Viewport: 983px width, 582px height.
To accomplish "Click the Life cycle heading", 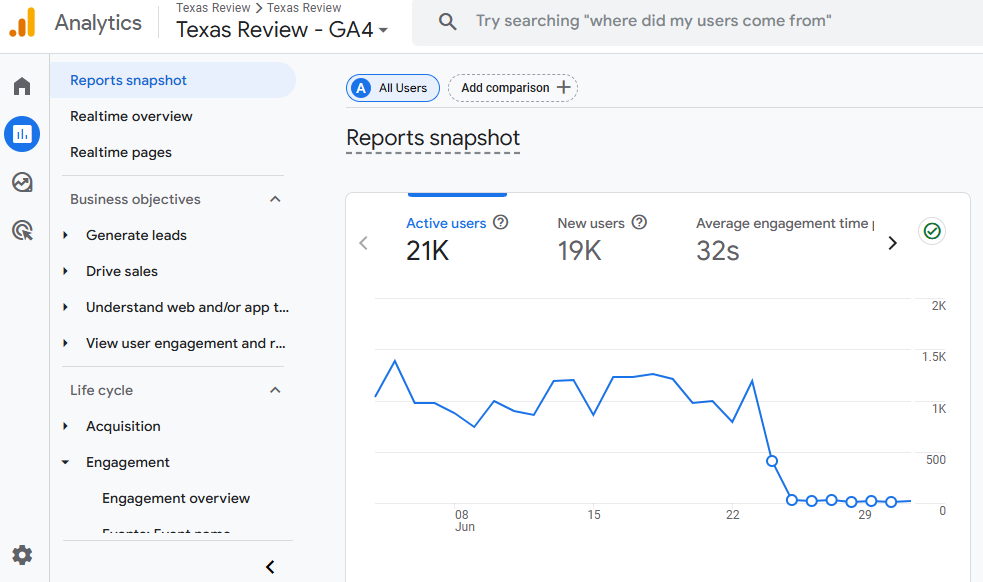I will click(x=102, y=390).
